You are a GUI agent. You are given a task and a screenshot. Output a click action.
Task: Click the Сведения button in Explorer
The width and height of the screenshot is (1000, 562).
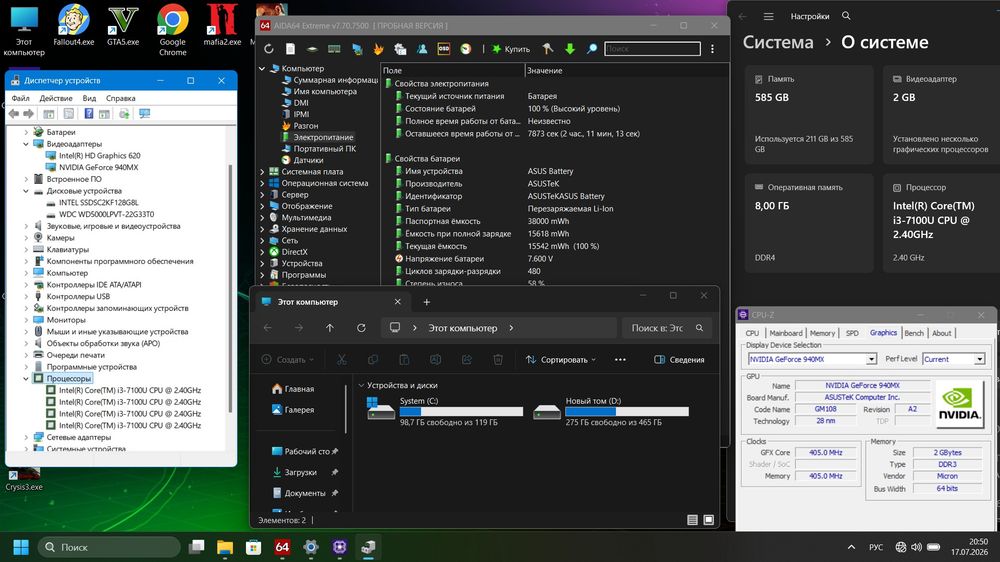679,360
